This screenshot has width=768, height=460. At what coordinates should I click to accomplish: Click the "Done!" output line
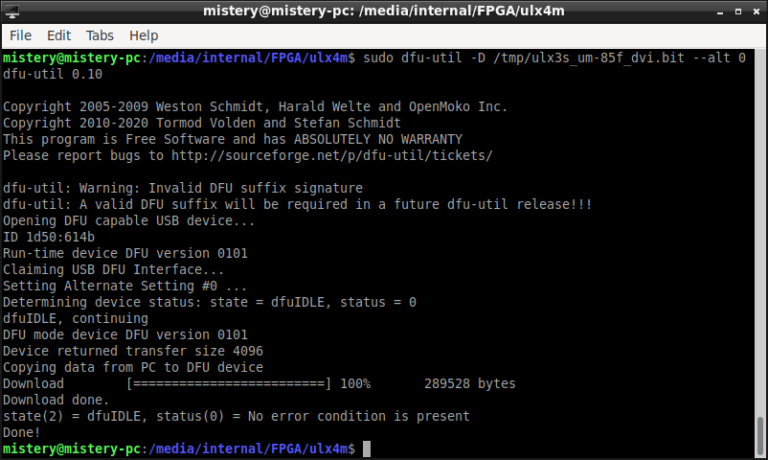pyautogui.click(x=23, y=432)
